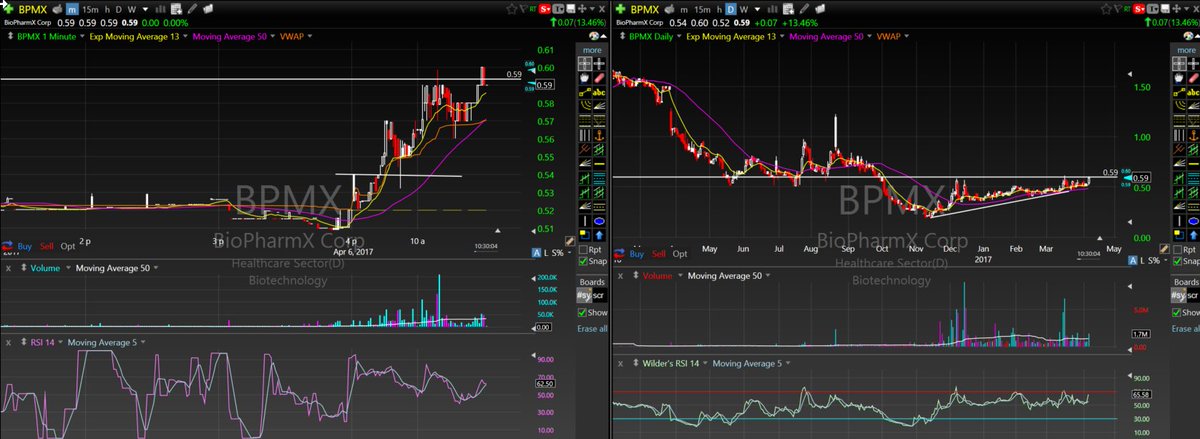Click BPMX symbol field on left chart
The height and width of the screenshot is (439, 1200).
(x=33, y=9)
